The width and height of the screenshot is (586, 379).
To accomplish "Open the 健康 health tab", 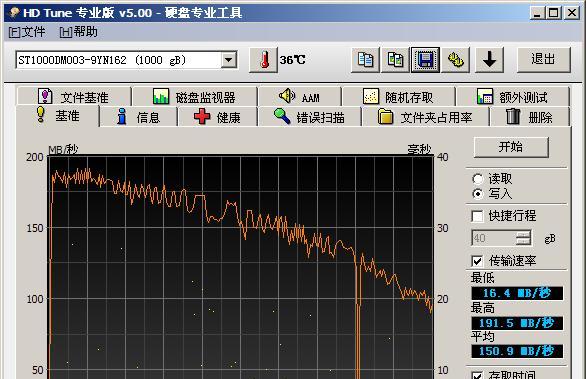I will [217, 117].
